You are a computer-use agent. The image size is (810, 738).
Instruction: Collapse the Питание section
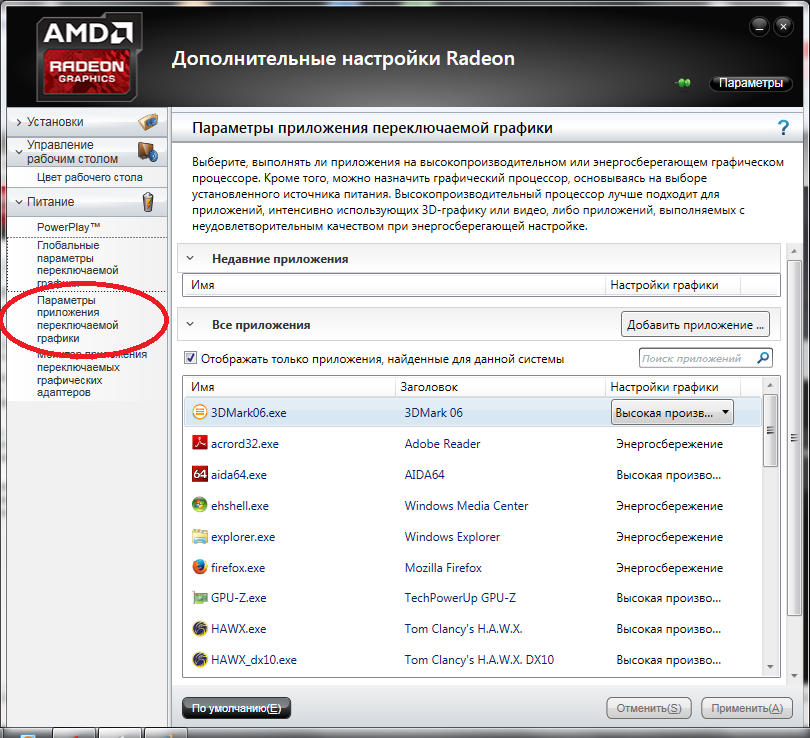[19, 202]
